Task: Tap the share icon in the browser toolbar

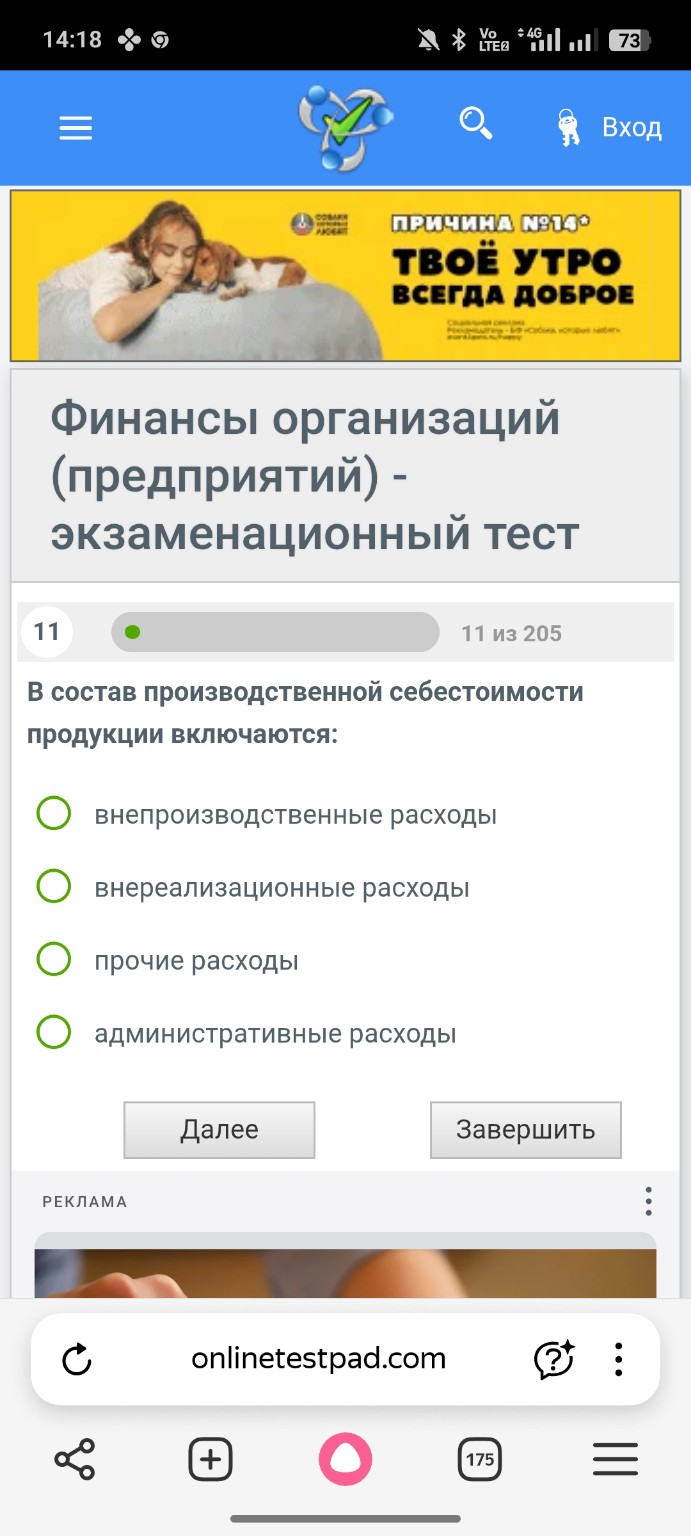Action: pos(76,1459)
